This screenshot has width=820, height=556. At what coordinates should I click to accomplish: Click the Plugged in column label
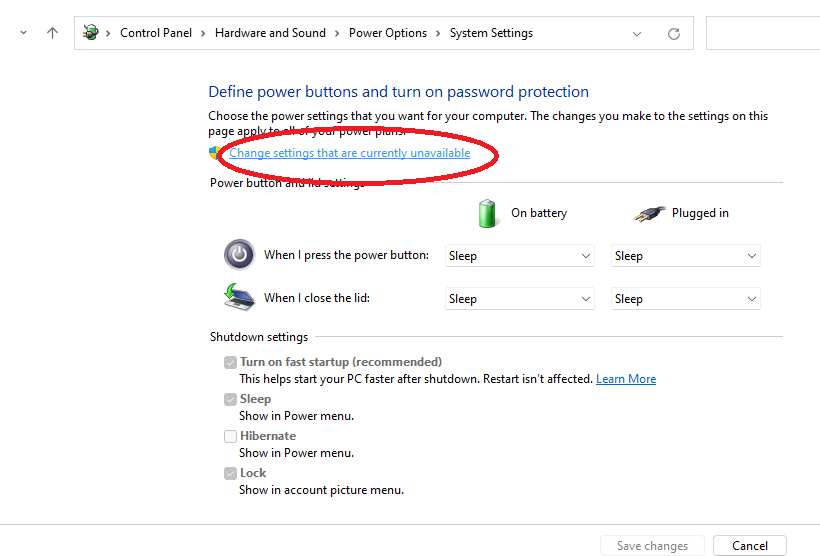coord(700,213)
